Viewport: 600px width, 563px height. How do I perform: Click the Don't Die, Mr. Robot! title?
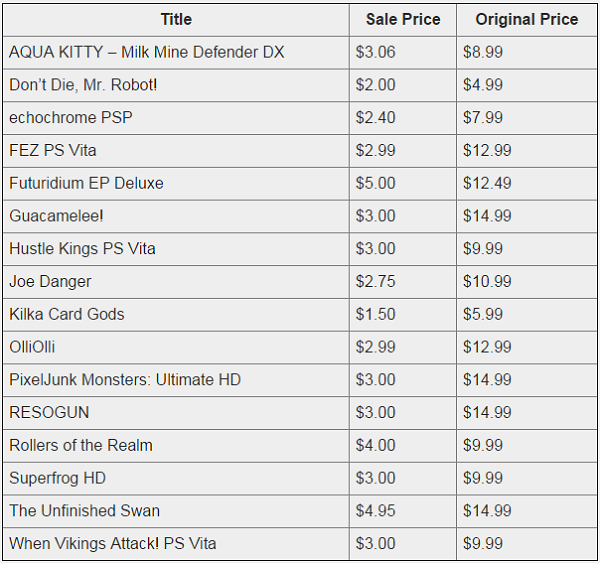point(83,85)
